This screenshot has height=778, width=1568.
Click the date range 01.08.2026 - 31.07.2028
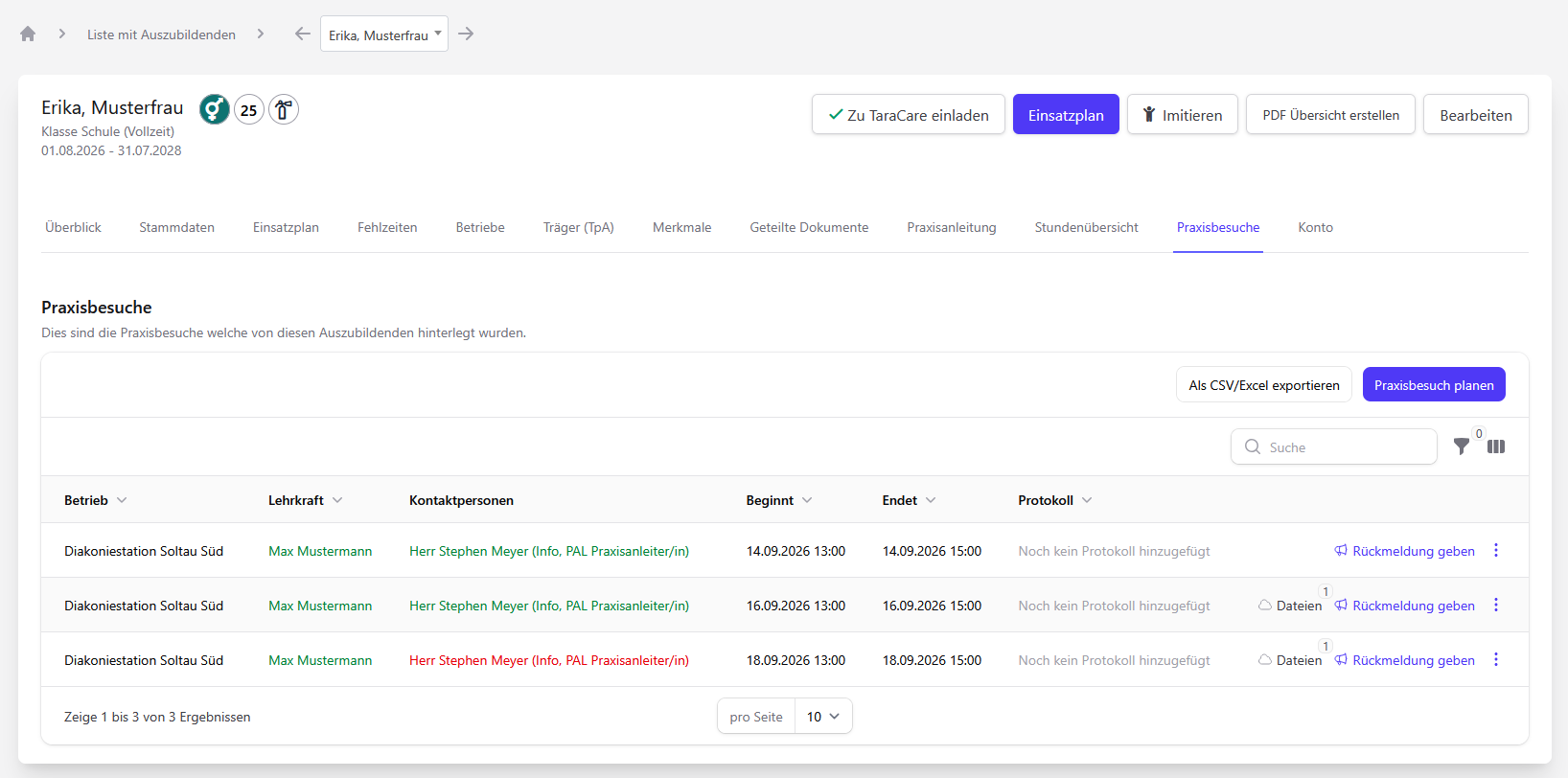(111, 150)
